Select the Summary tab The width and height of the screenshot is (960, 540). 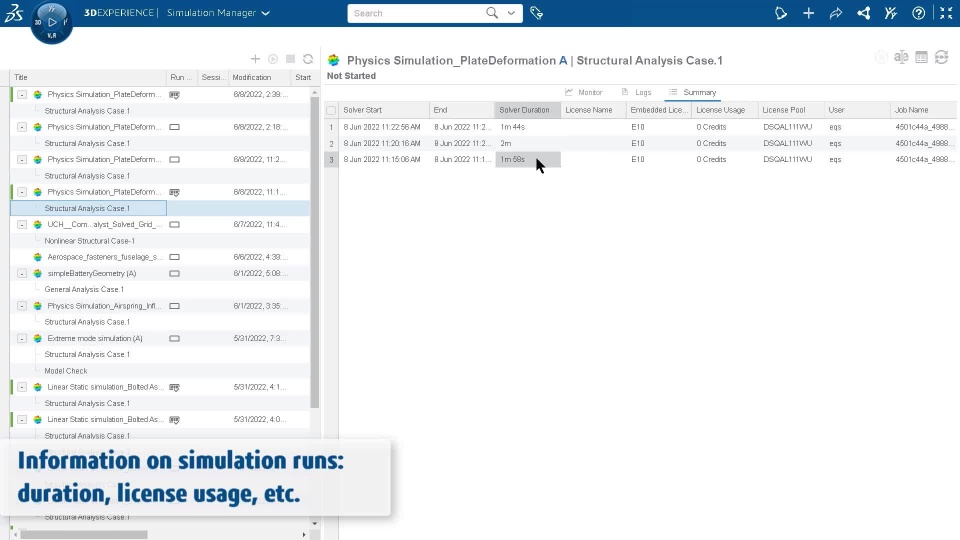pos(692,92)
